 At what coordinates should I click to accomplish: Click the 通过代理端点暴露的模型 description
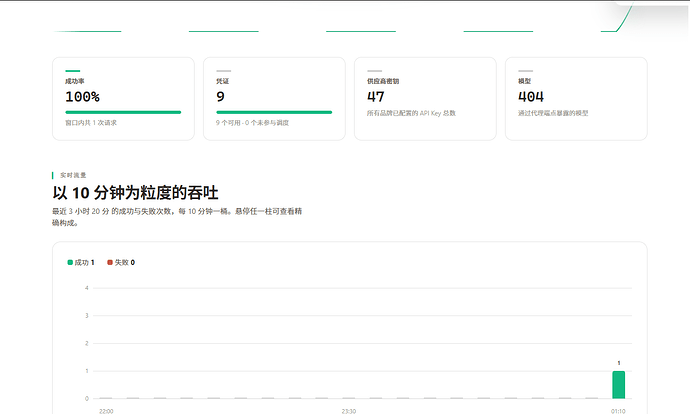(x=553, y=113)
